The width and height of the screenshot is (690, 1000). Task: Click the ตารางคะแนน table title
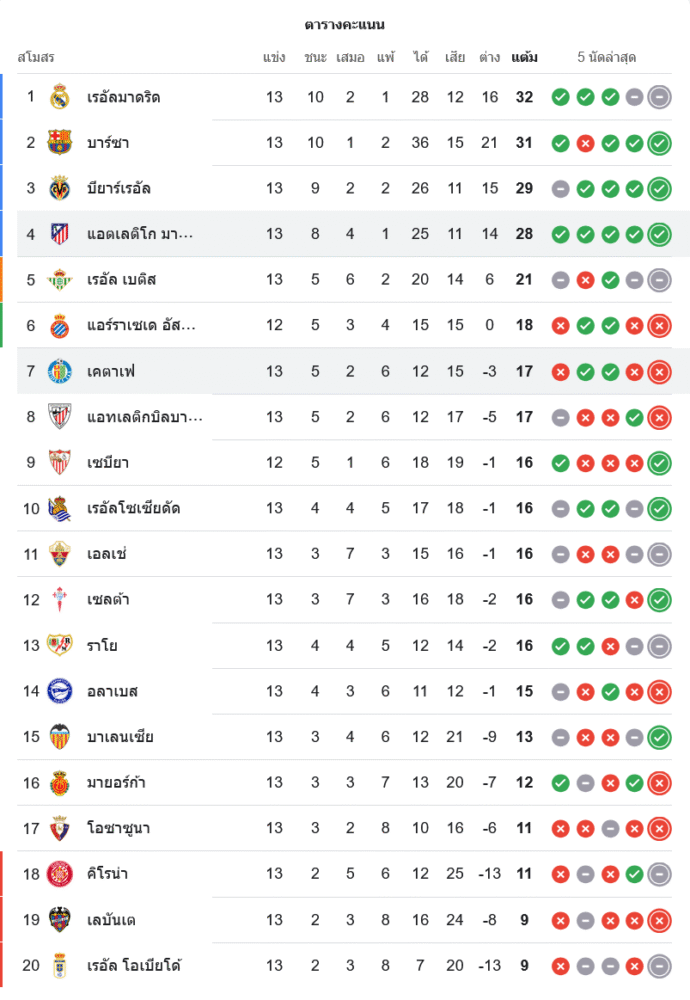click(x=345, y=24)
